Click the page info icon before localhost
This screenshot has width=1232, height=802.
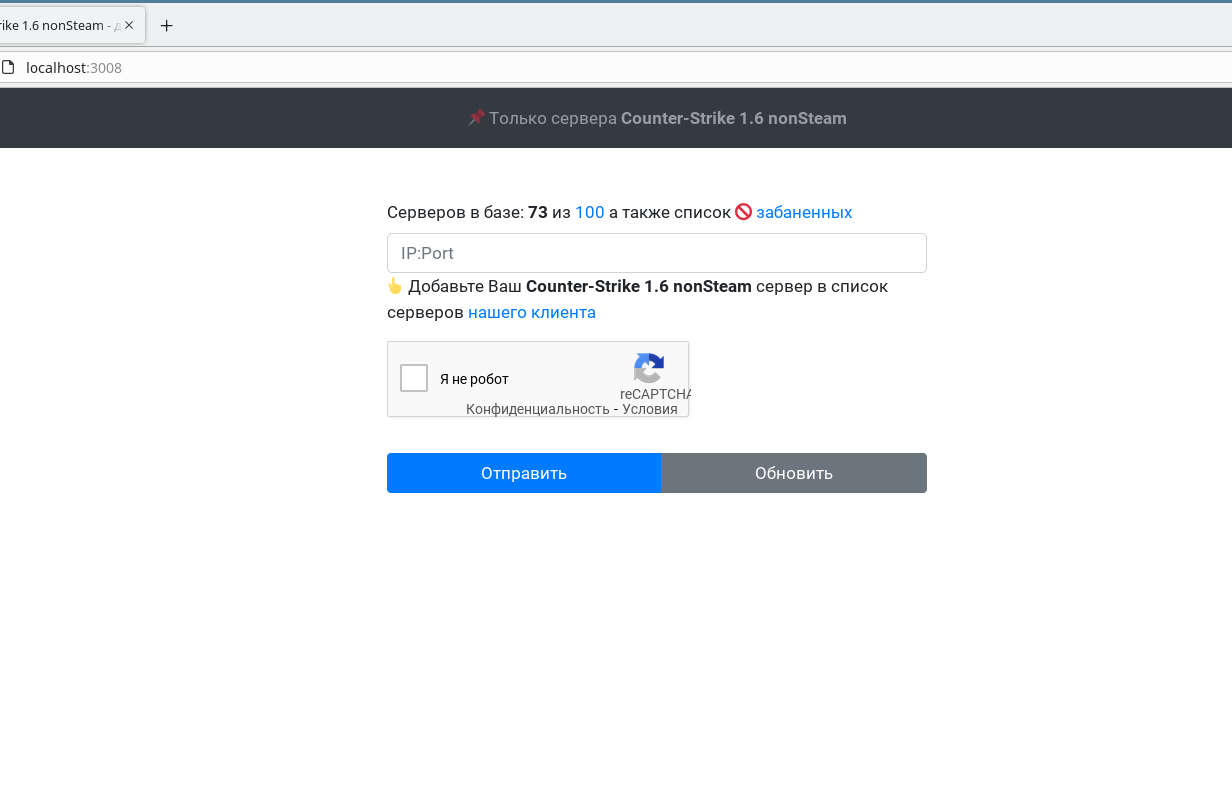[x=8, y=68]
